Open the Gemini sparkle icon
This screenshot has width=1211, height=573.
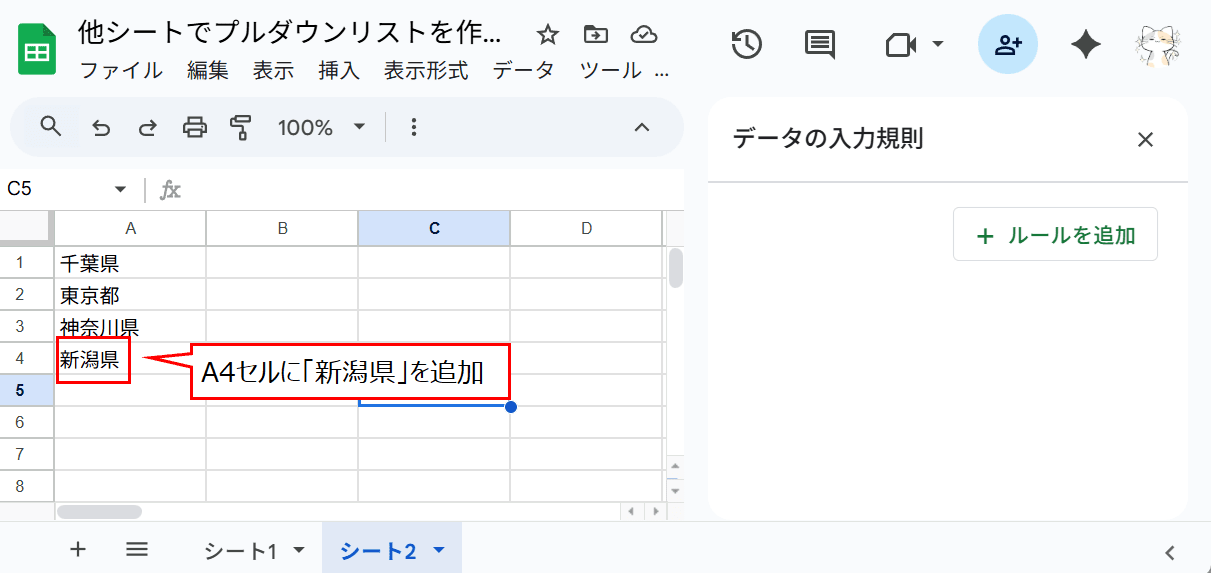[x=1086, y=45]
